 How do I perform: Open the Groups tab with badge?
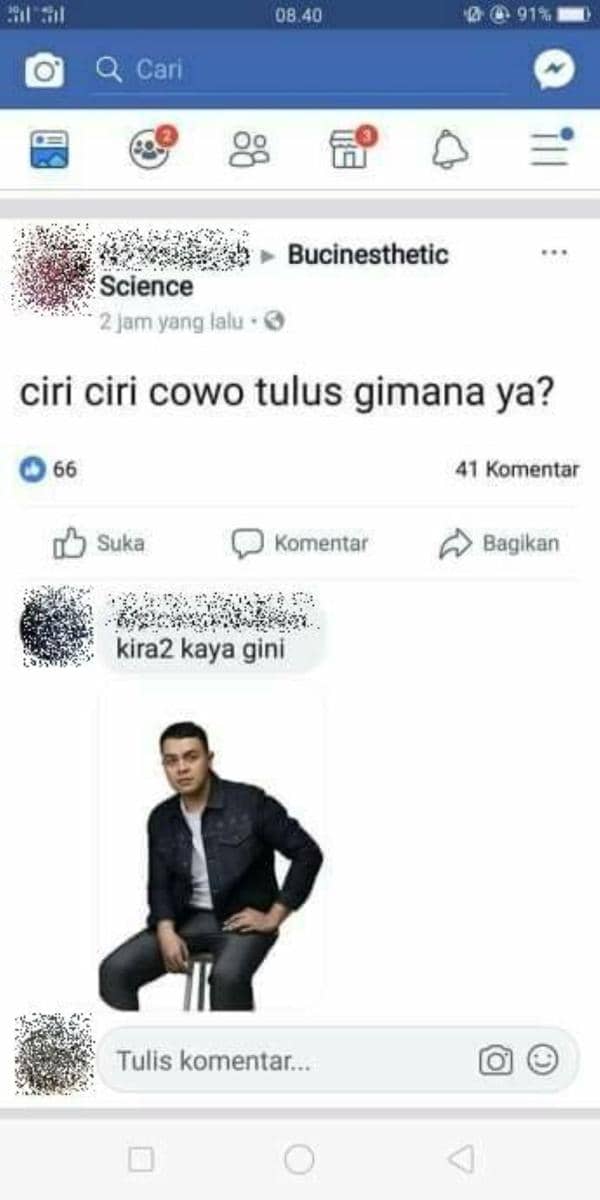pyautogui.click(x=150, y=149)
